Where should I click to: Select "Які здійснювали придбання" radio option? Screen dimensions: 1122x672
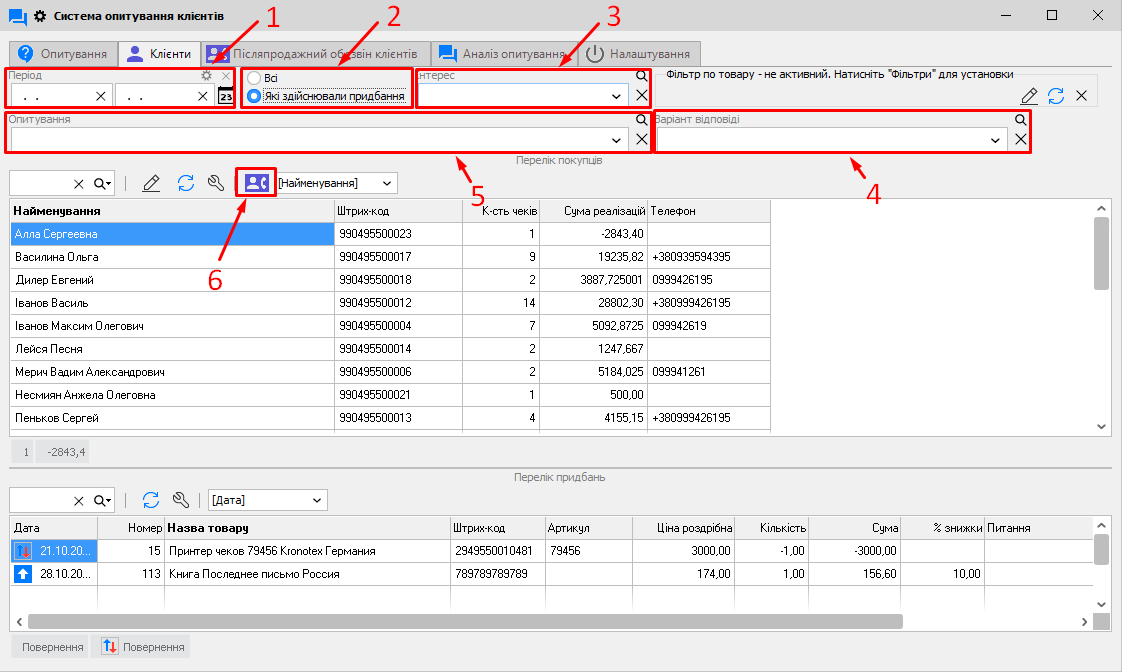coord(254,96)
